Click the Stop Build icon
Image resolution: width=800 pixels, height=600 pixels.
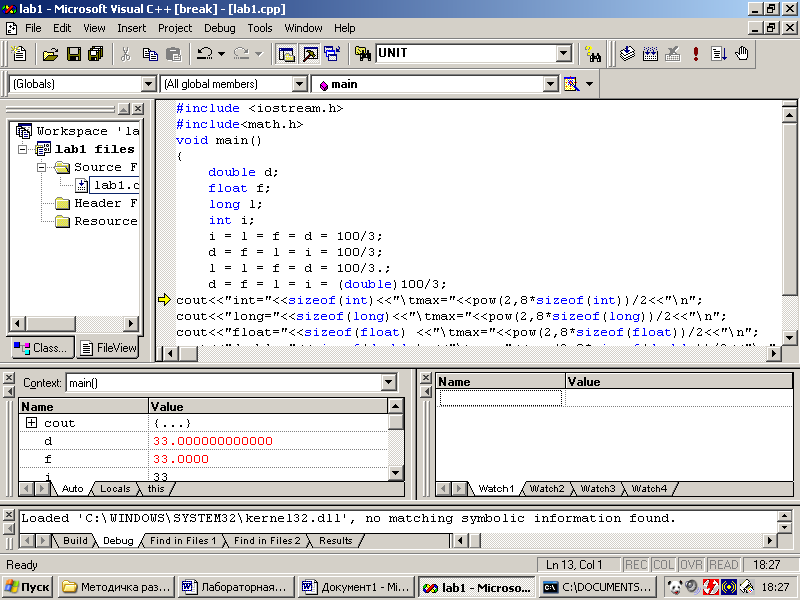[x=673, y=53]
